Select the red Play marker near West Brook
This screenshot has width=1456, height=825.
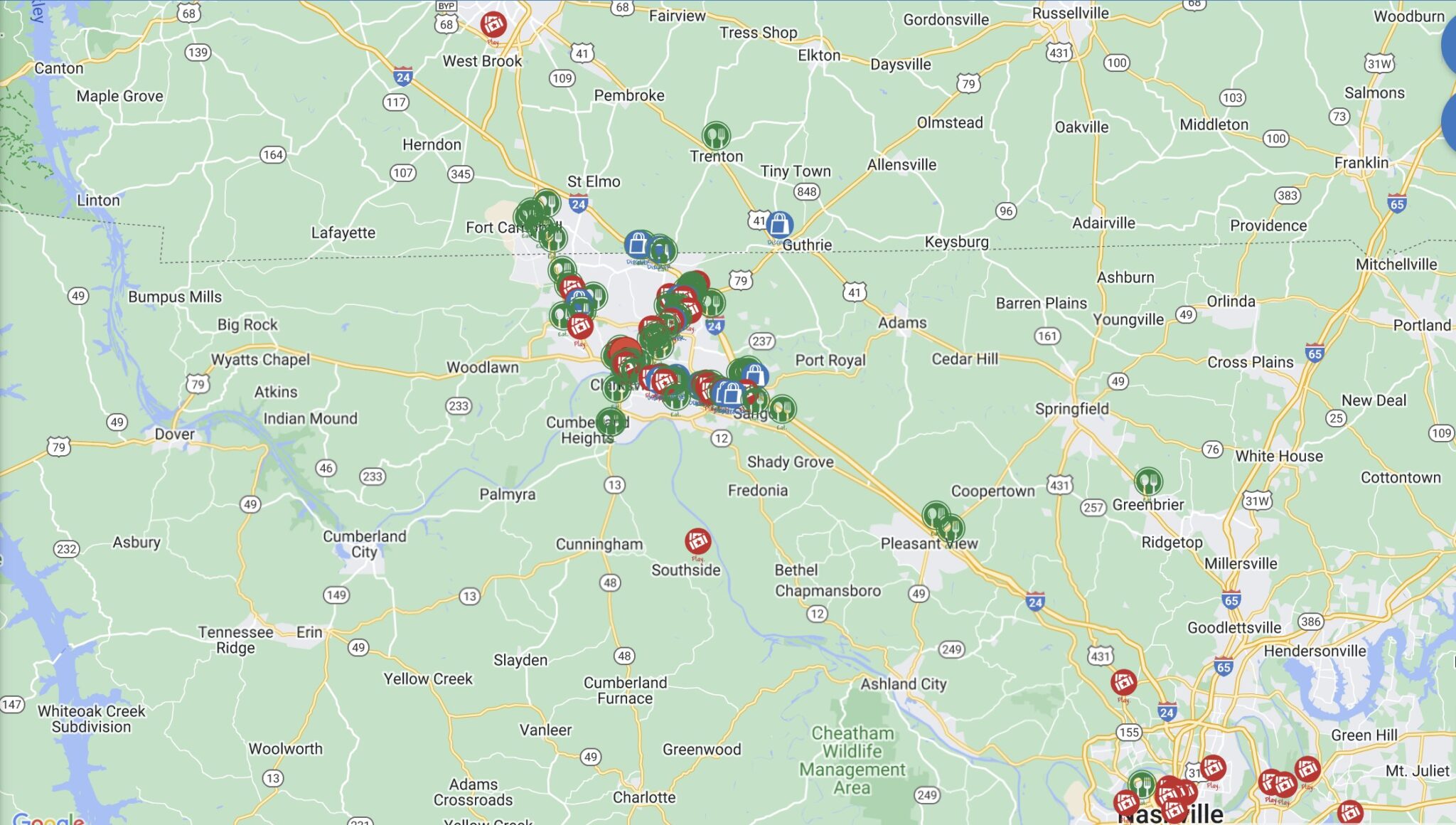[493, 24]
